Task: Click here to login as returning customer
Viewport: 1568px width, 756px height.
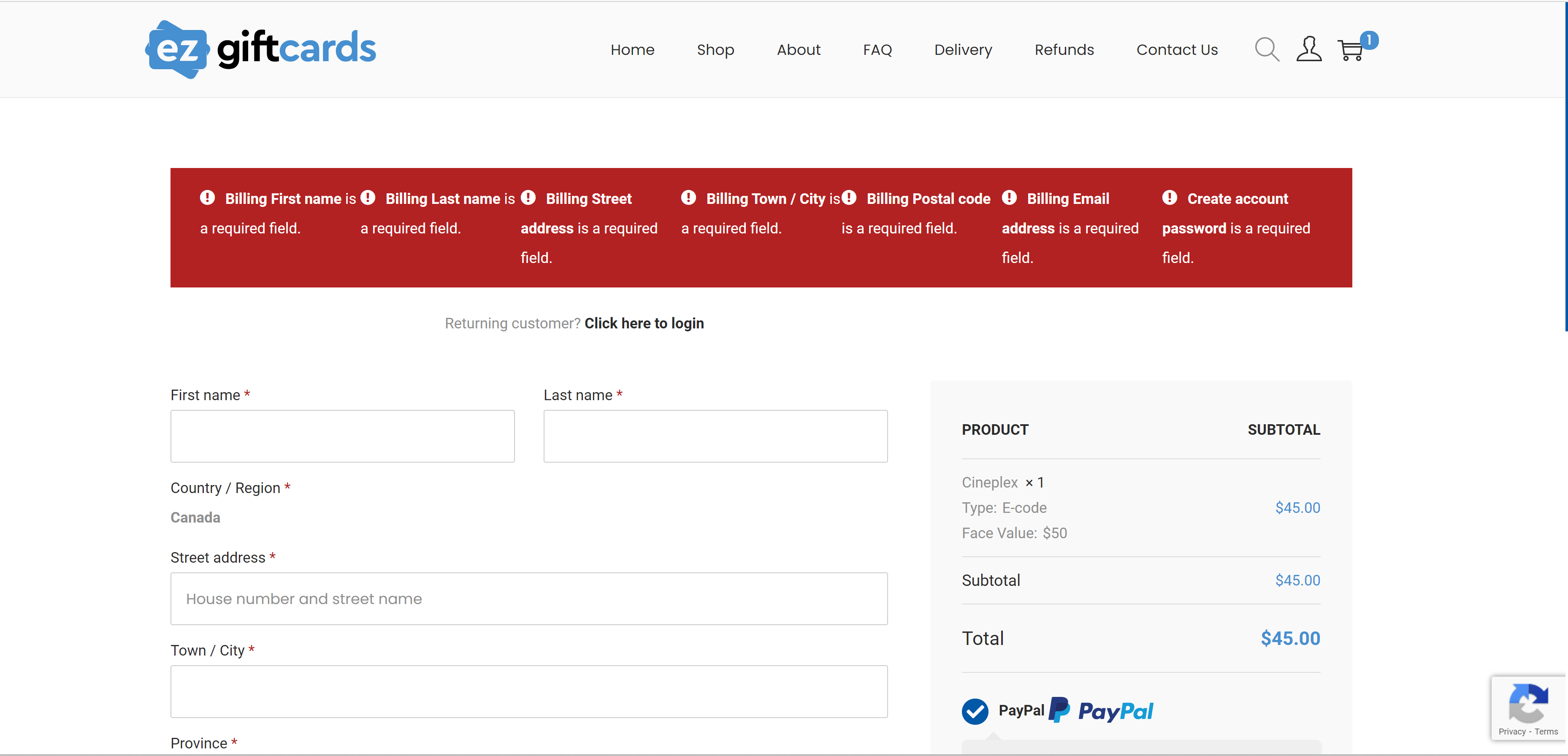Action: pyautogui.click(x=644, y=323)
